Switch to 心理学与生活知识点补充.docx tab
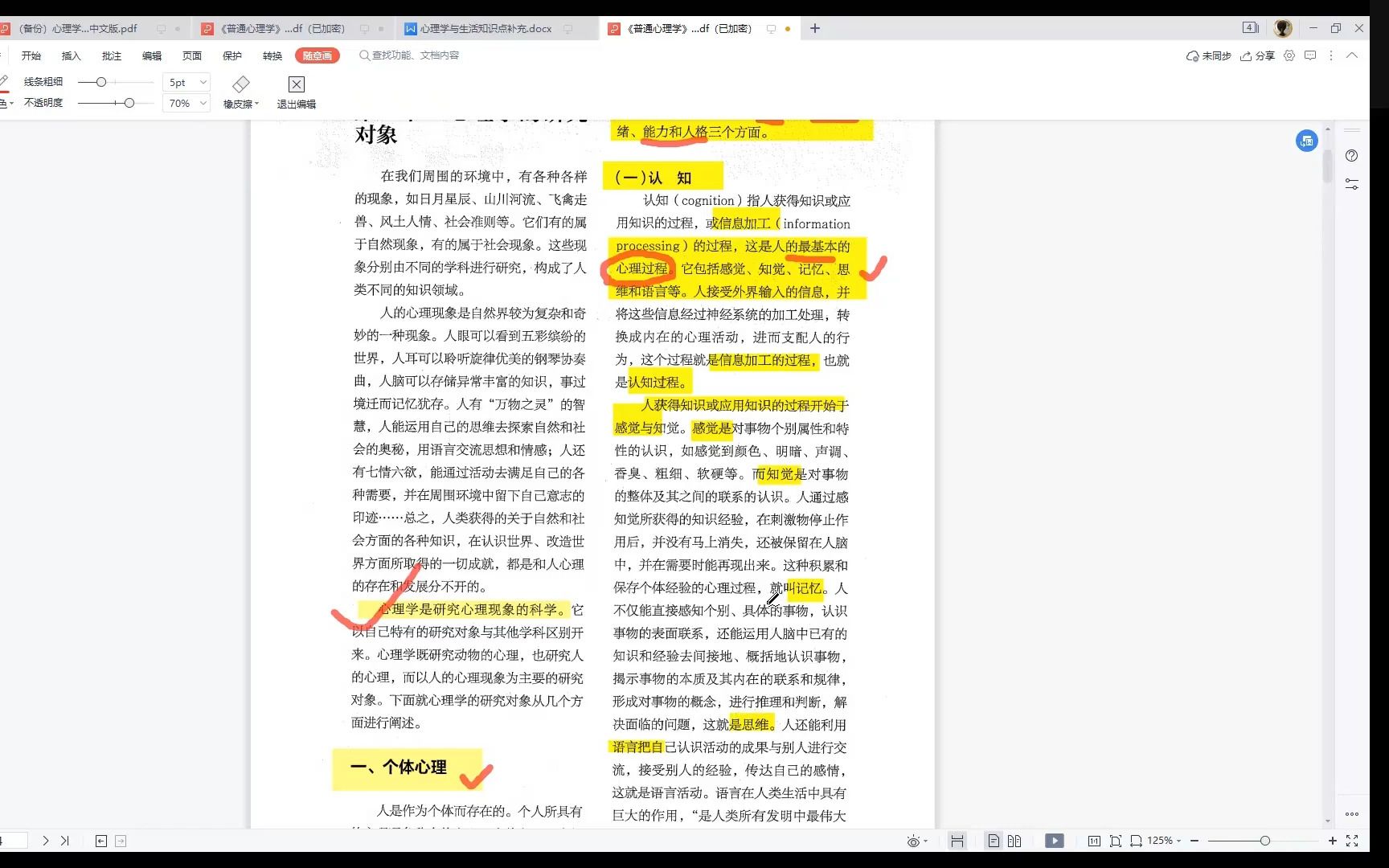Image resolution: width=1389 pixels, height=868 pixels. 486,28
